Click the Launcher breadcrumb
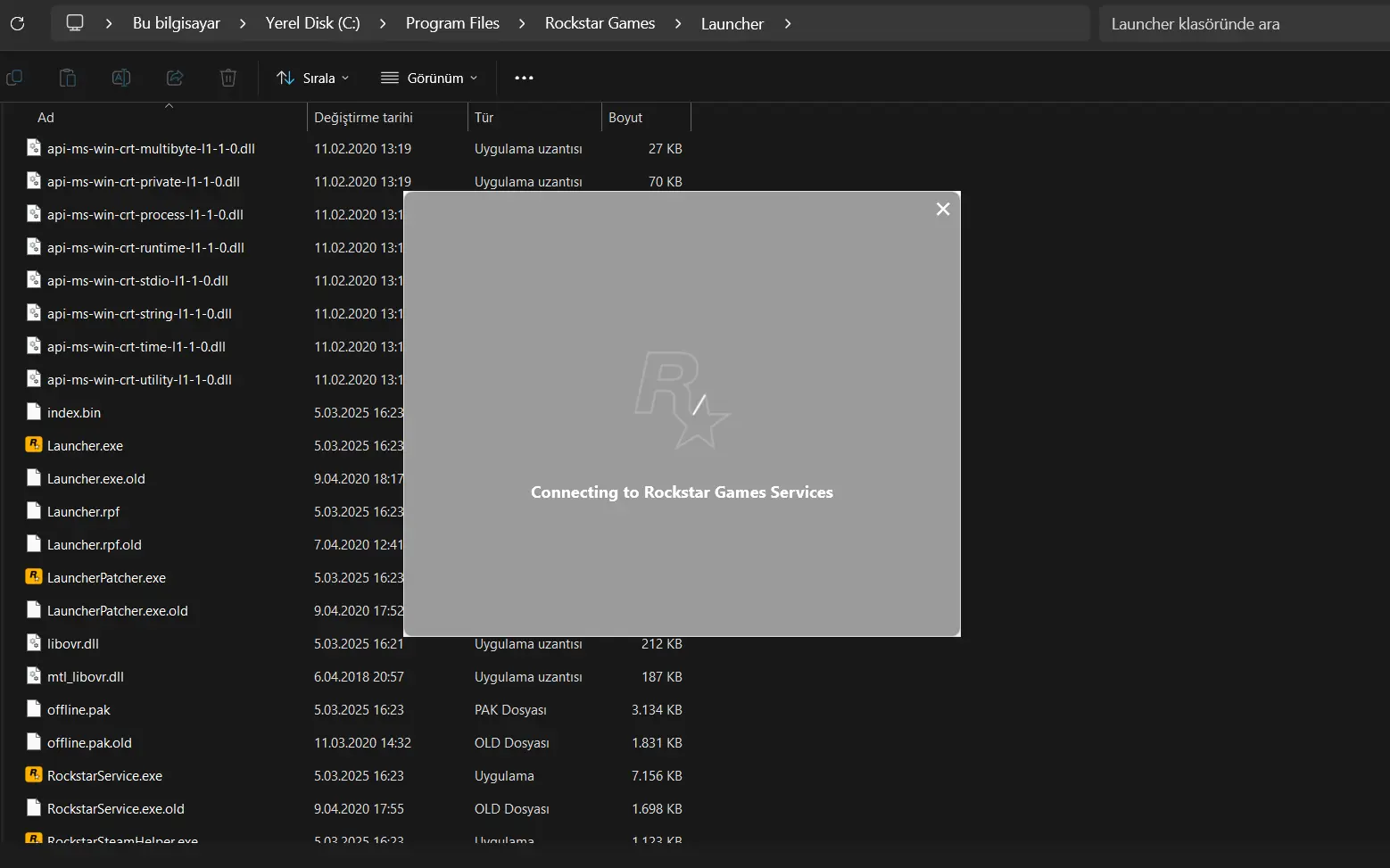 click(732, 24)
